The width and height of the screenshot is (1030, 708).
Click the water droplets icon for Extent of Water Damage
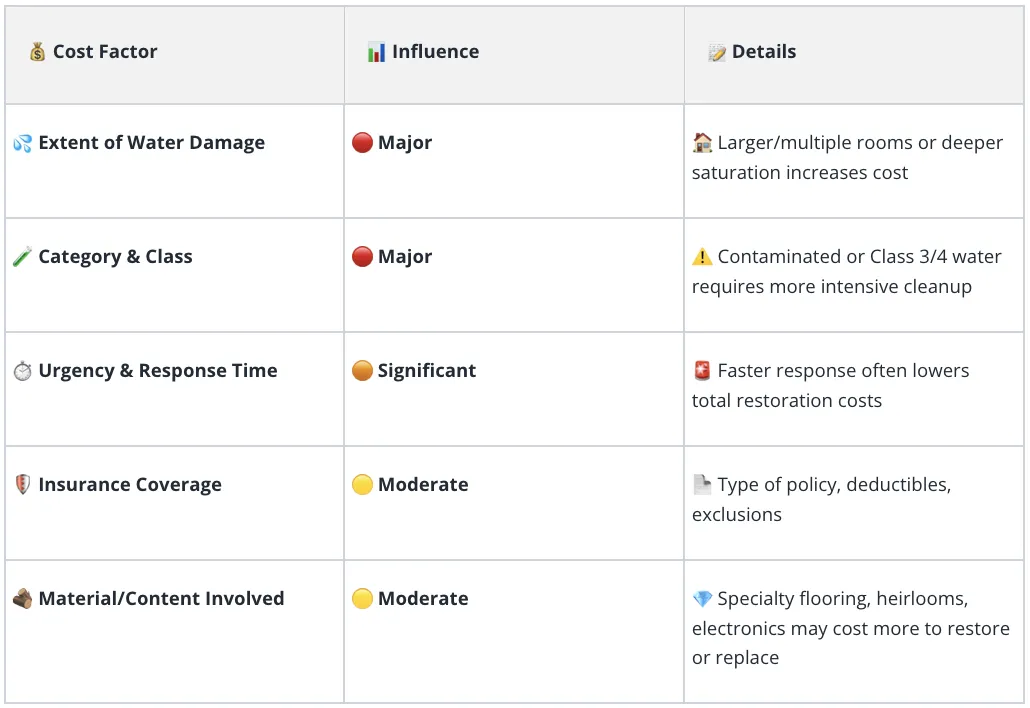[22, 143]
